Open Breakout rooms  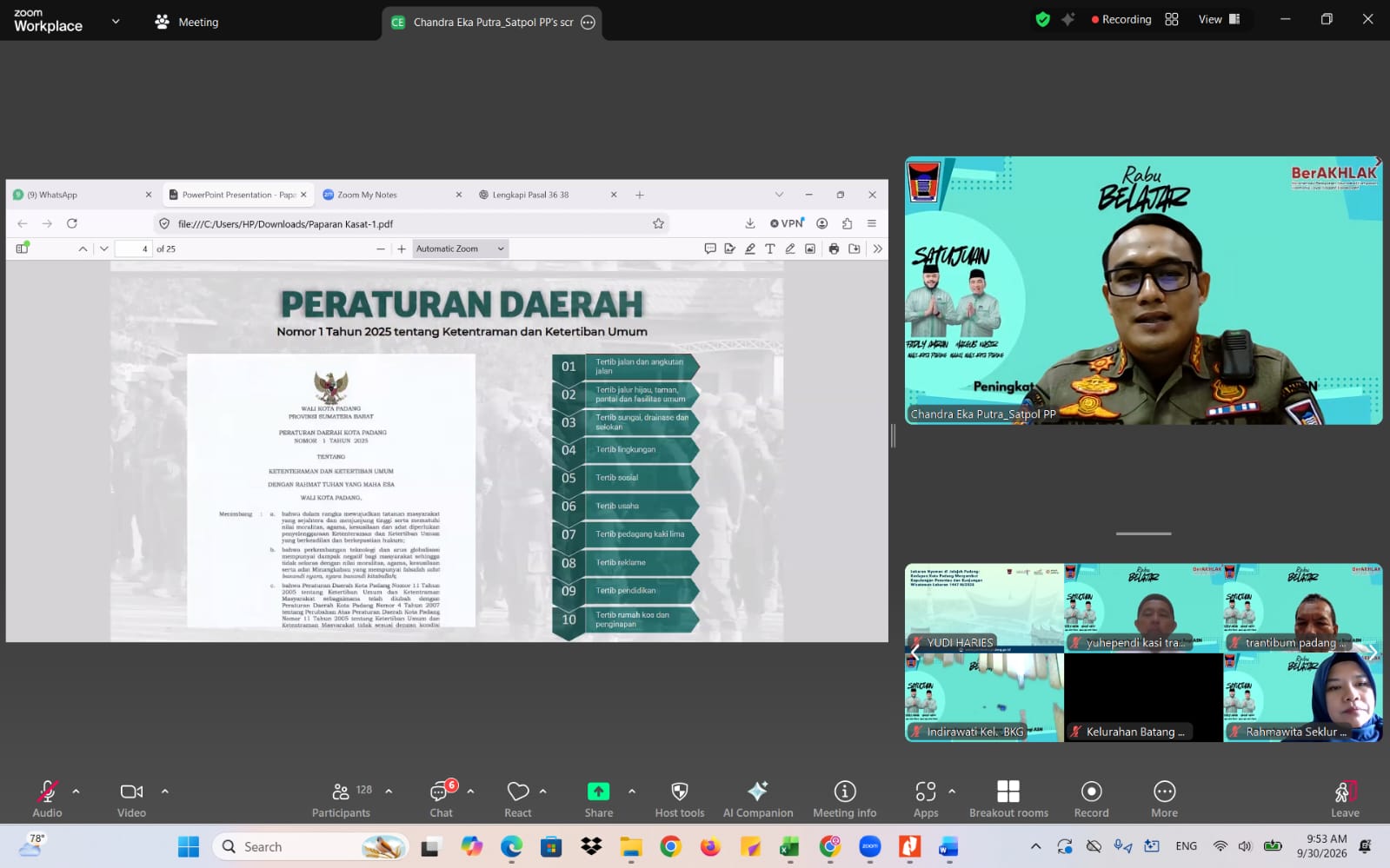(x=1008, y=798)
